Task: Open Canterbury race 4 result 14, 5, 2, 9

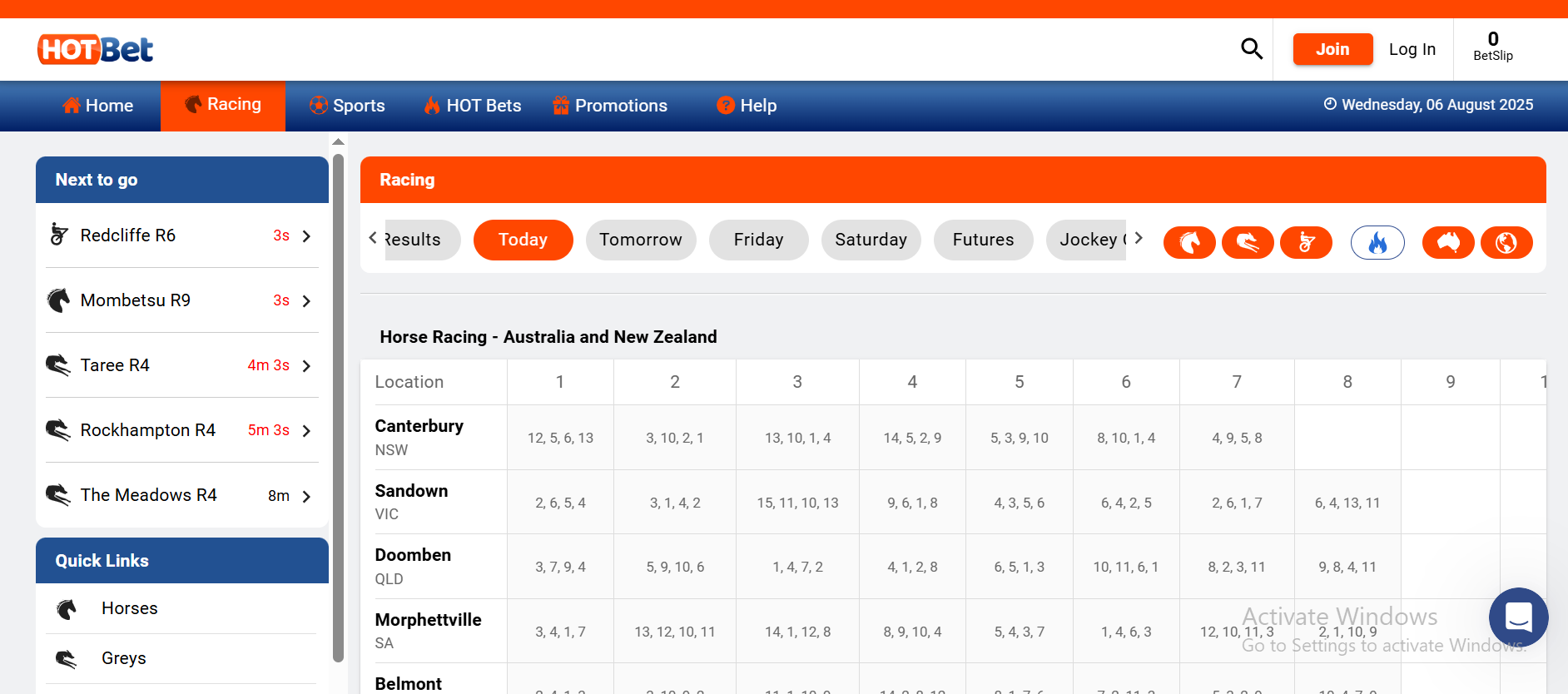Action: (x=912, y=438)
